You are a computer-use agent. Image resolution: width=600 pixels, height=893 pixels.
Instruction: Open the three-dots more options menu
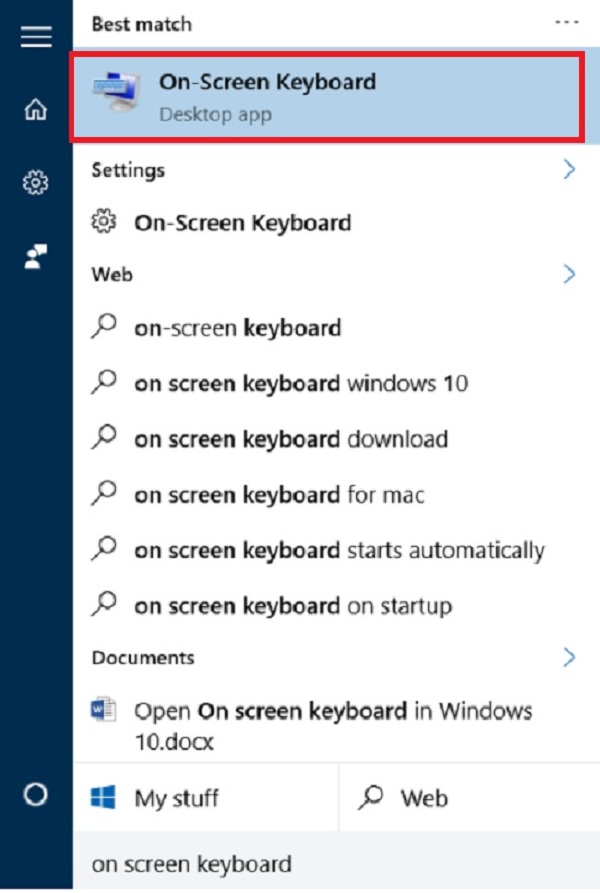567,22
